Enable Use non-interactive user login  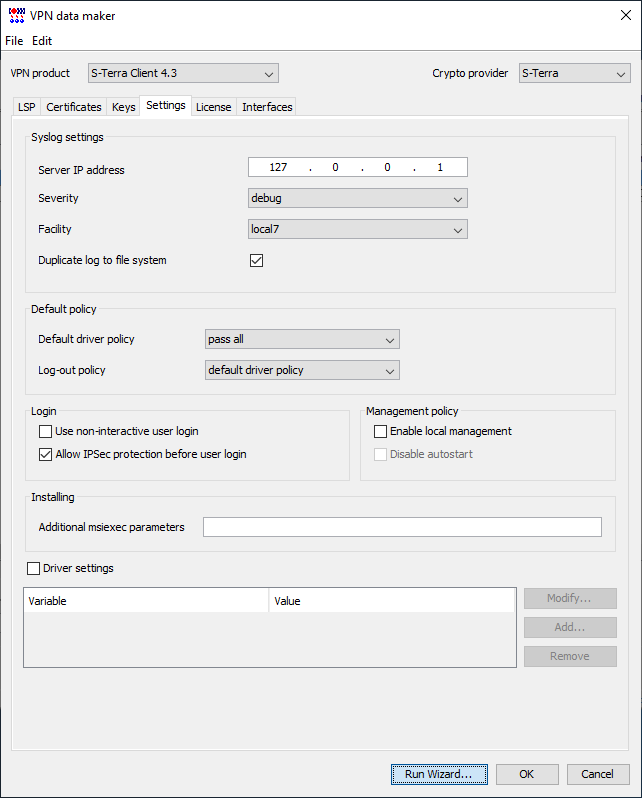45,432
